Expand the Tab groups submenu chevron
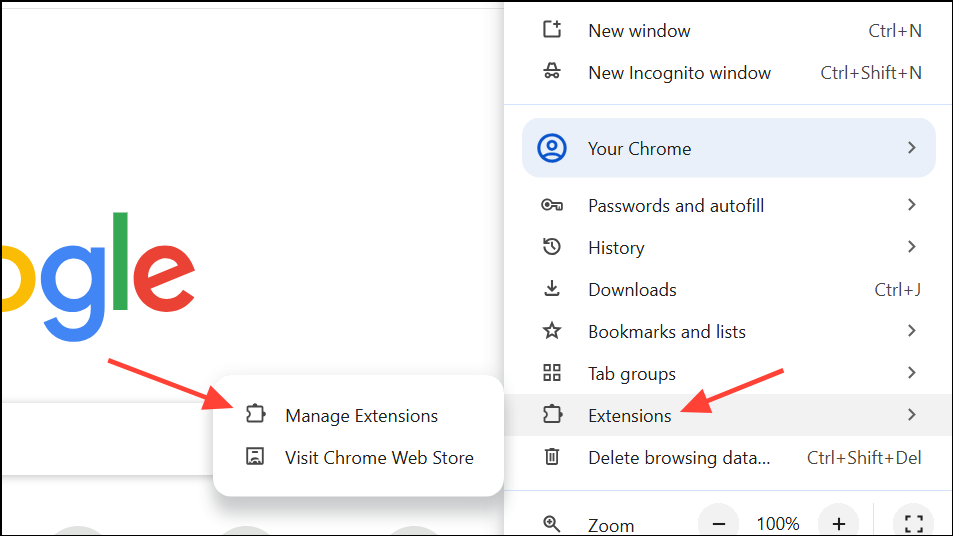This screenshot has width=953, height=536. (911, 373)
